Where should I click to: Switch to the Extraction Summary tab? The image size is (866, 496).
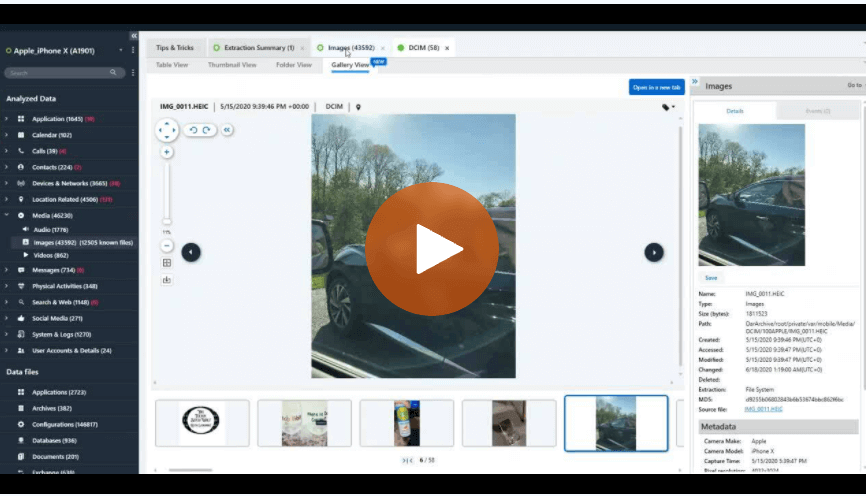point(256,47)
